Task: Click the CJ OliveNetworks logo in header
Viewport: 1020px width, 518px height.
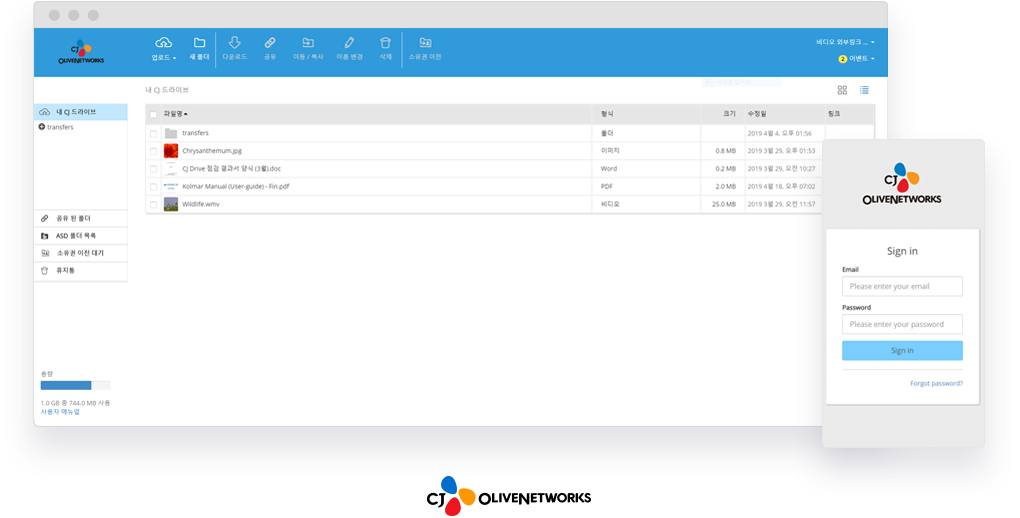Action: tap(81, 52)
